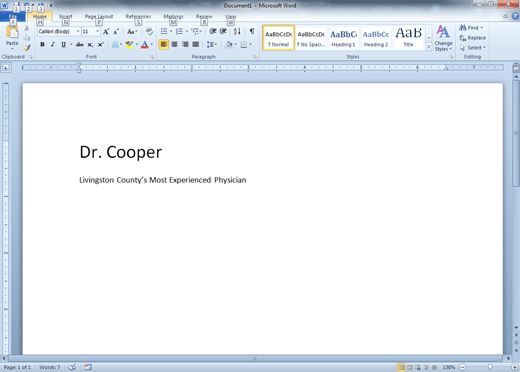This screenshot has width=520, height=372.
Task: Apply superscript formatting
Action: click(100, 44)
